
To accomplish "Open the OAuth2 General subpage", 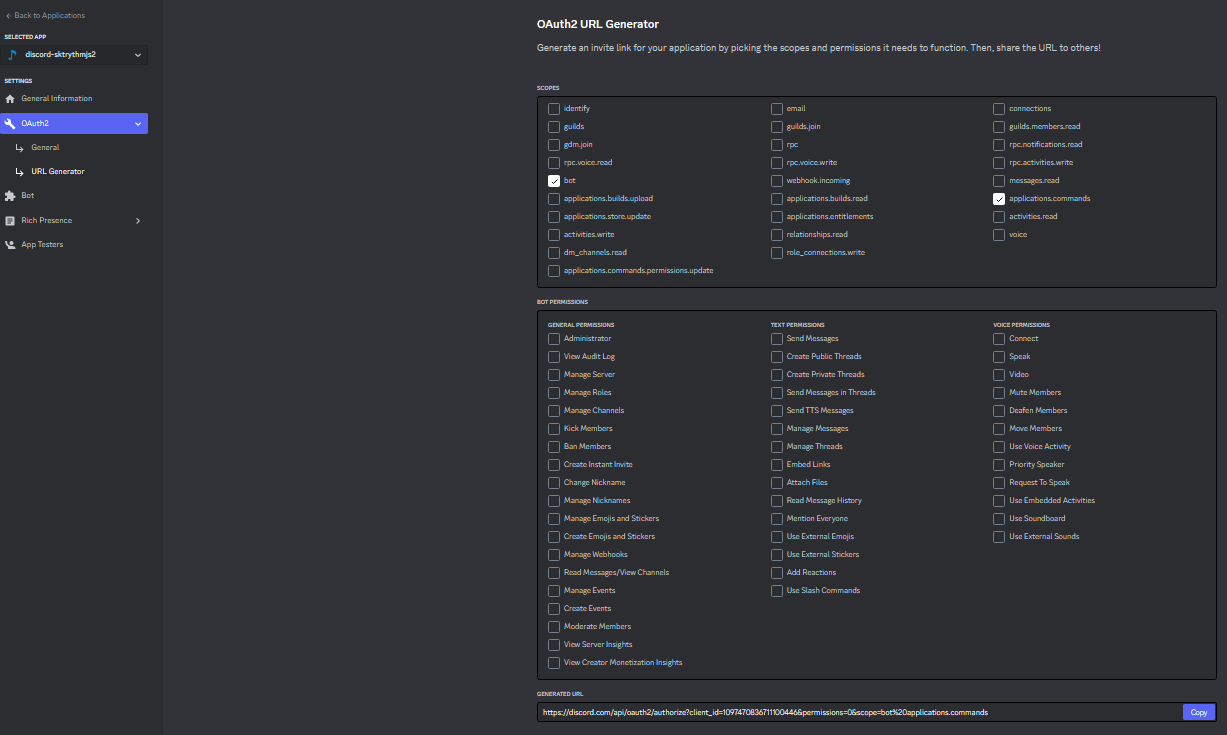I will [x=45, y=146].
